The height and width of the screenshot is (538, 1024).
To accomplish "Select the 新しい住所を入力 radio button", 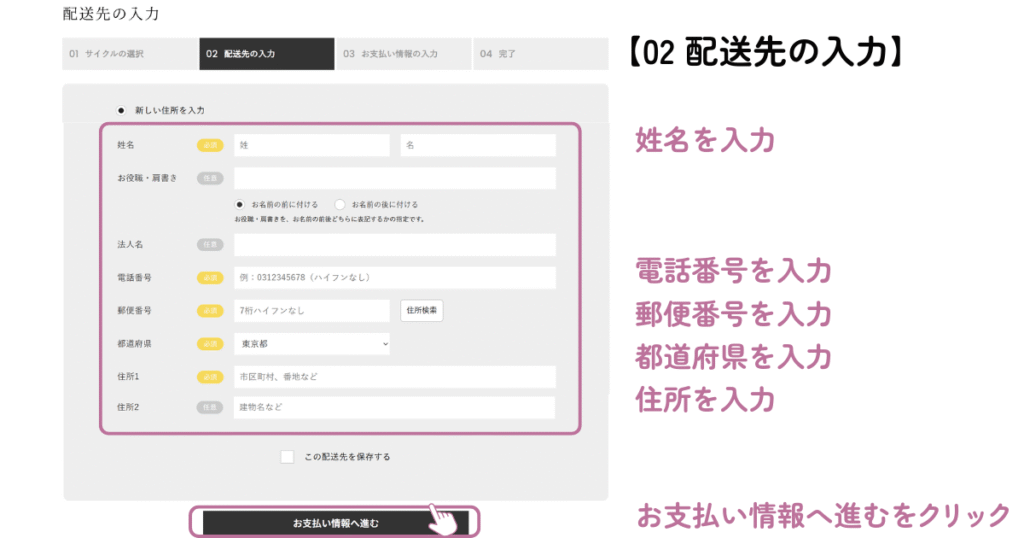I will pos(121,110).
